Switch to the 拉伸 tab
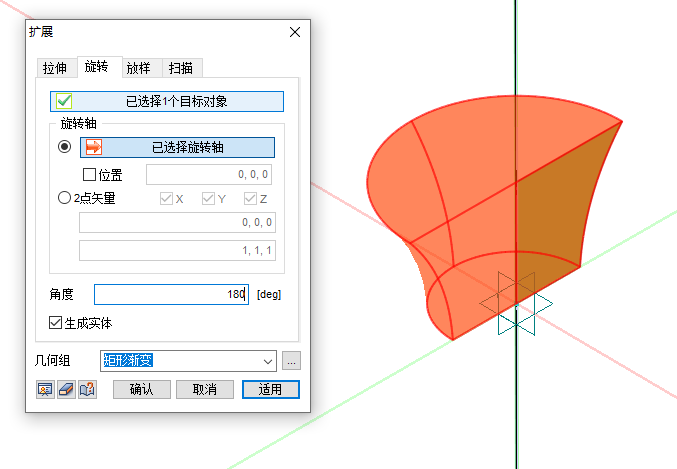The height and width of the screenshot is (469, 677). coord(55,68)
